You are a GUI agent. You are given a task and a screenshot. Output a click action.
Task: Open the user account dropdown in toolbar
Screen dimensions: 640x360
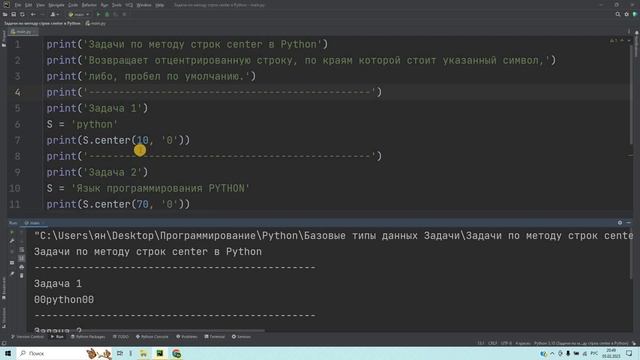(x=54, y=14)
